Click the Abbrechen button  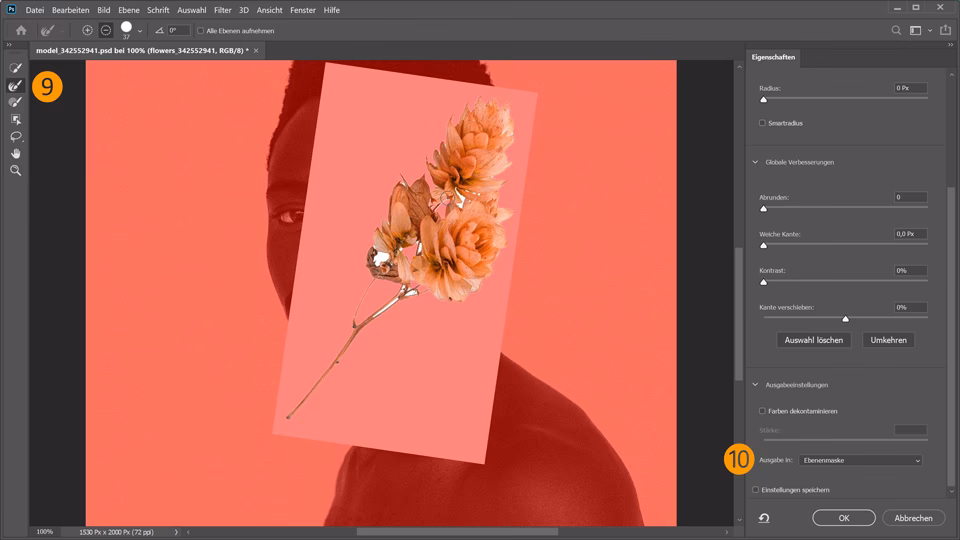point(913,518)
